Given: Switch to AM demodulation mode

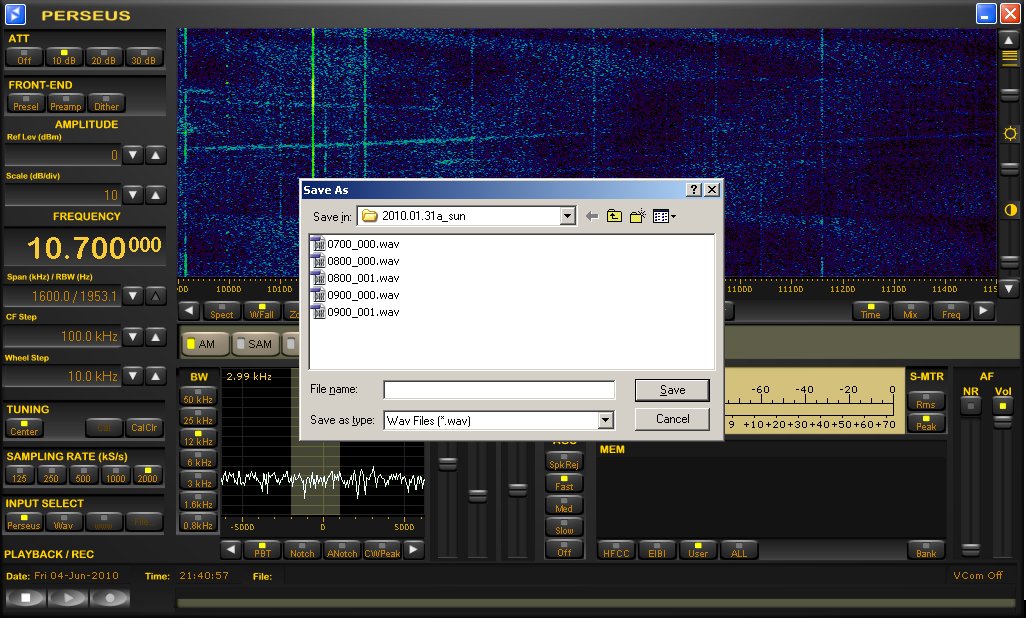Looking at the screenshot, I should click(x=205, y=344).
